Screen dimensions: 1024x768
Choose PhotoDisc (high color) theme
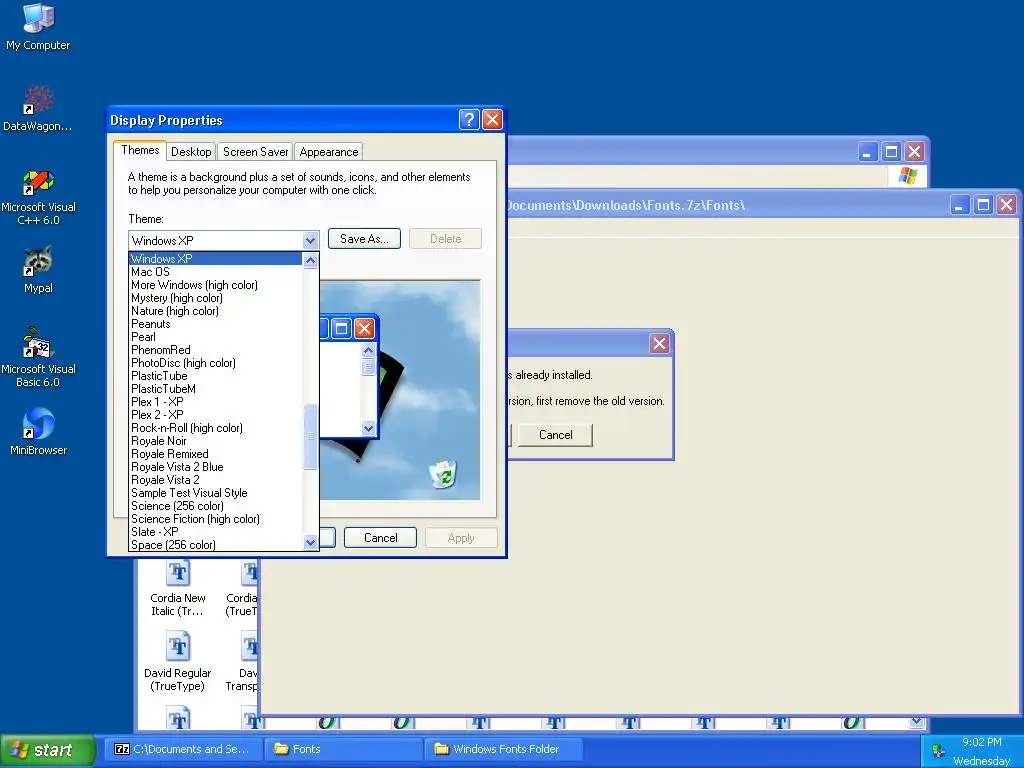[x=216, y=363]
